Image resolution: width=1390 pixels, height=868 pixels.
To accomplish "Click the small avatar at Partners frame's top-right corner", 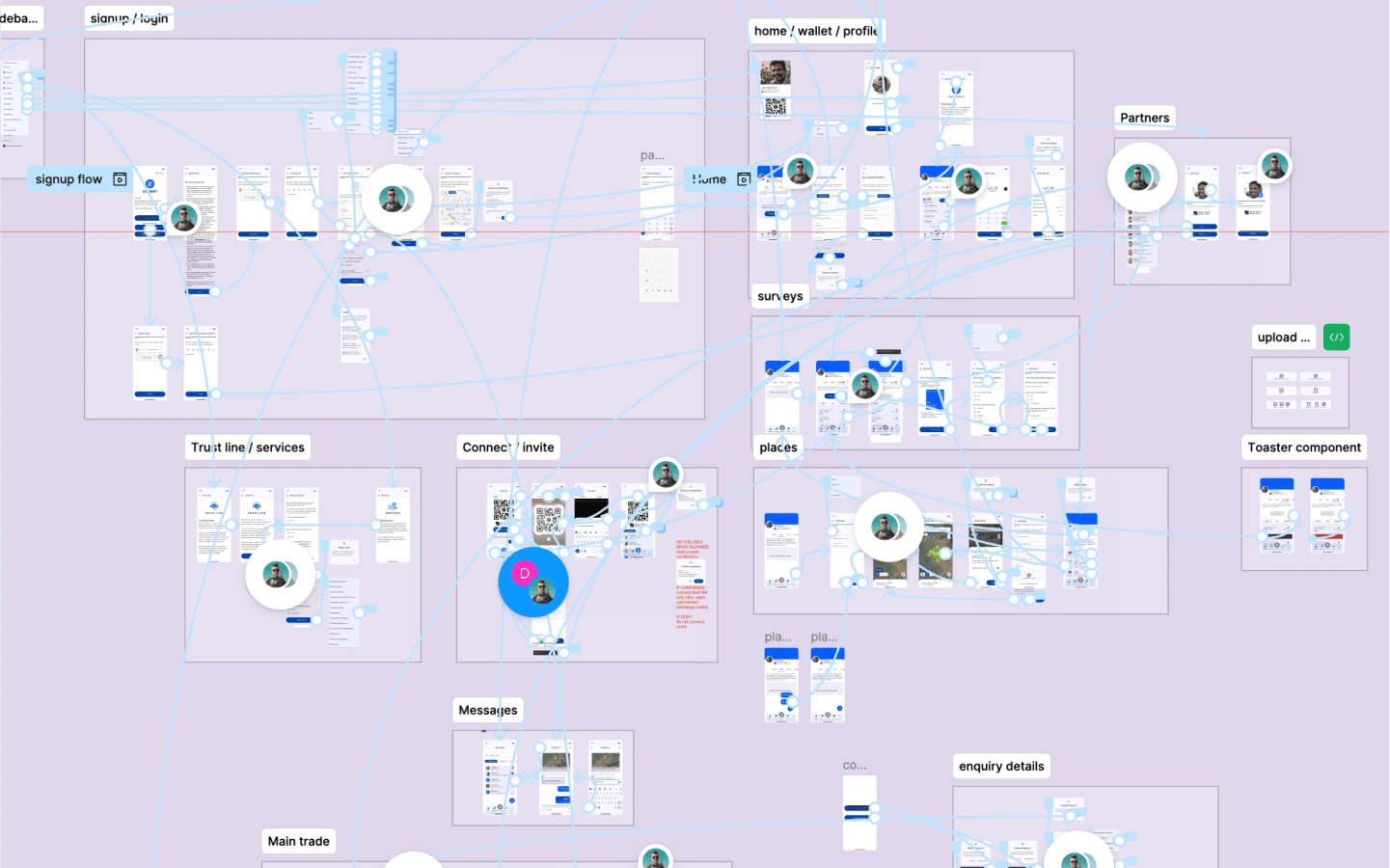I will coord(1275,166).
